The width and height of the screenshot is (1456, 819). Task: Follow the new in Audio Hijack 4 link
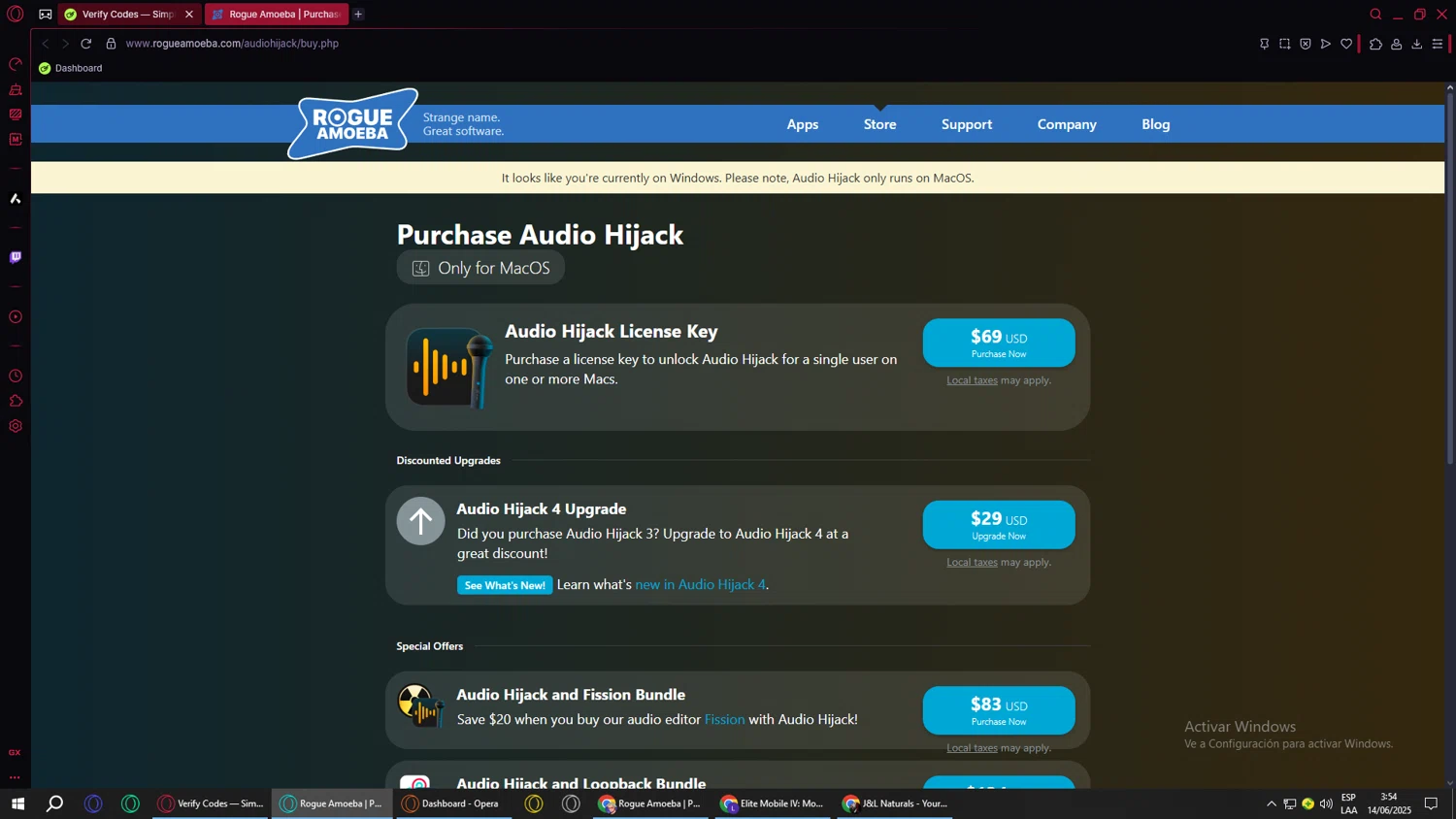[700, 584]
